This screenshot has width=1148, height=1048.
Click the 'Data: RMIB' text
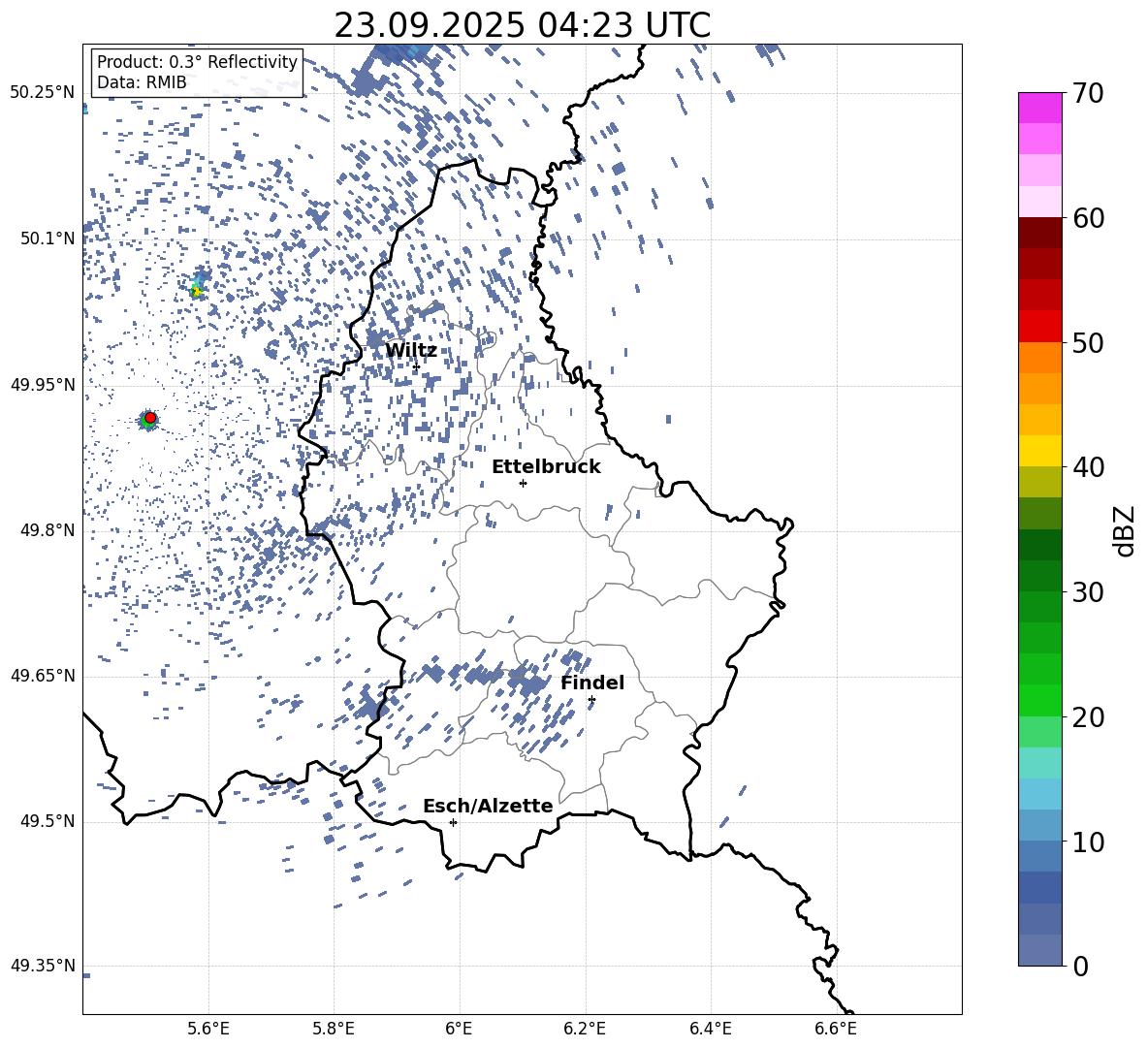click(x=142, y=82)
